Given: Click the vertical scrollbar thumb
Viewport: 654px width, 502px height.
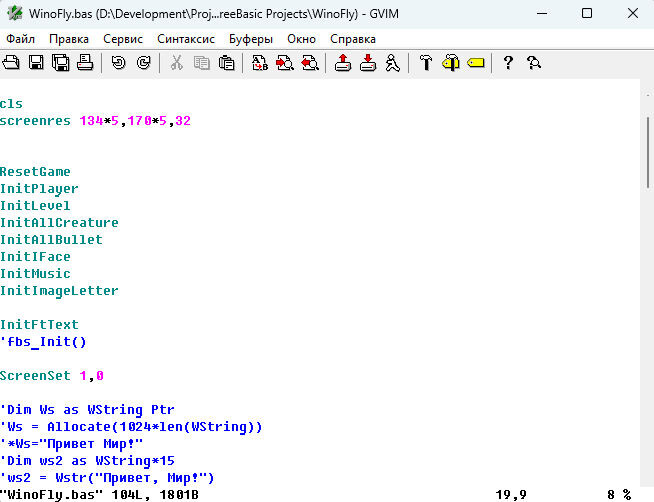Looking at the screenshot, I should (648, 153).
